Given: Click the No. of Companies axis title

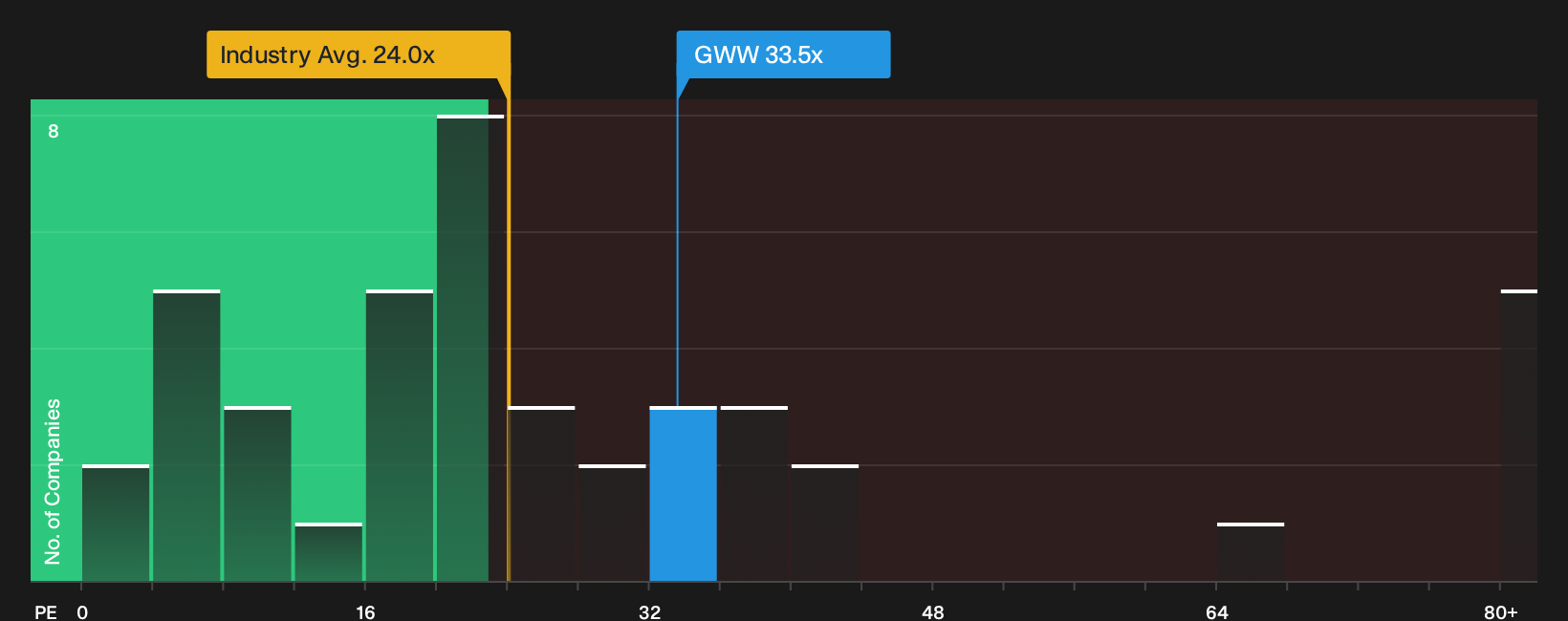Looking at the screenshot, I should (53, 482).
